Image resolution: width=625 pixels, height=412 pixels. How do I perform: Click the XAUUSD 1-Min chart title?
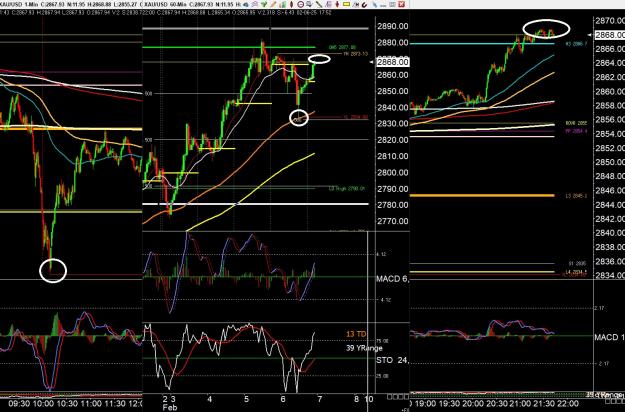click(x=18, y=4)
